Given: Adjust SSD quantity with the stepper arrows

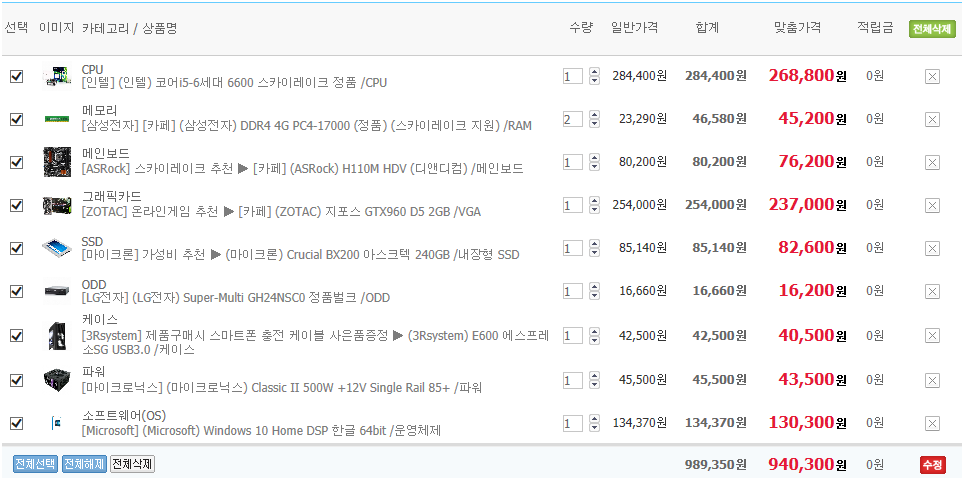Looking at the screenshot, I should click(594, 248).
